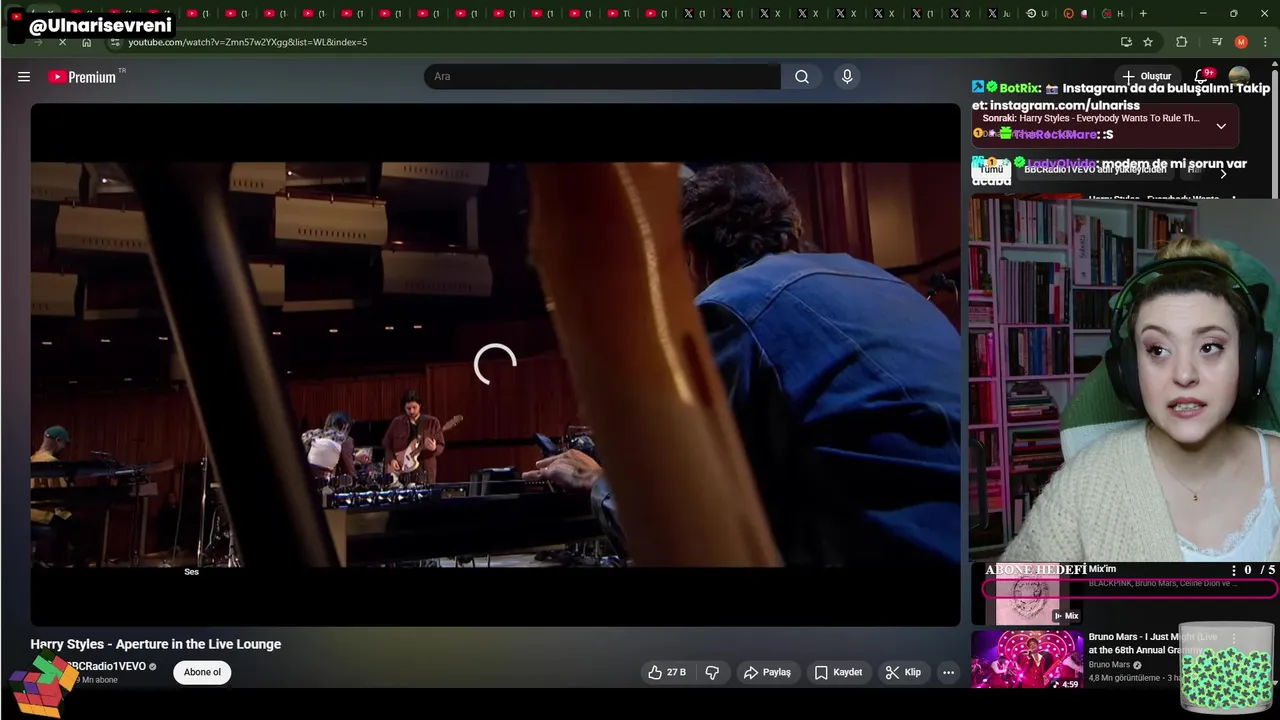The height and width of the screenshot is (720, 1280).
Task: Stop page loading with browser X button
Action: (x=62, y=42)
